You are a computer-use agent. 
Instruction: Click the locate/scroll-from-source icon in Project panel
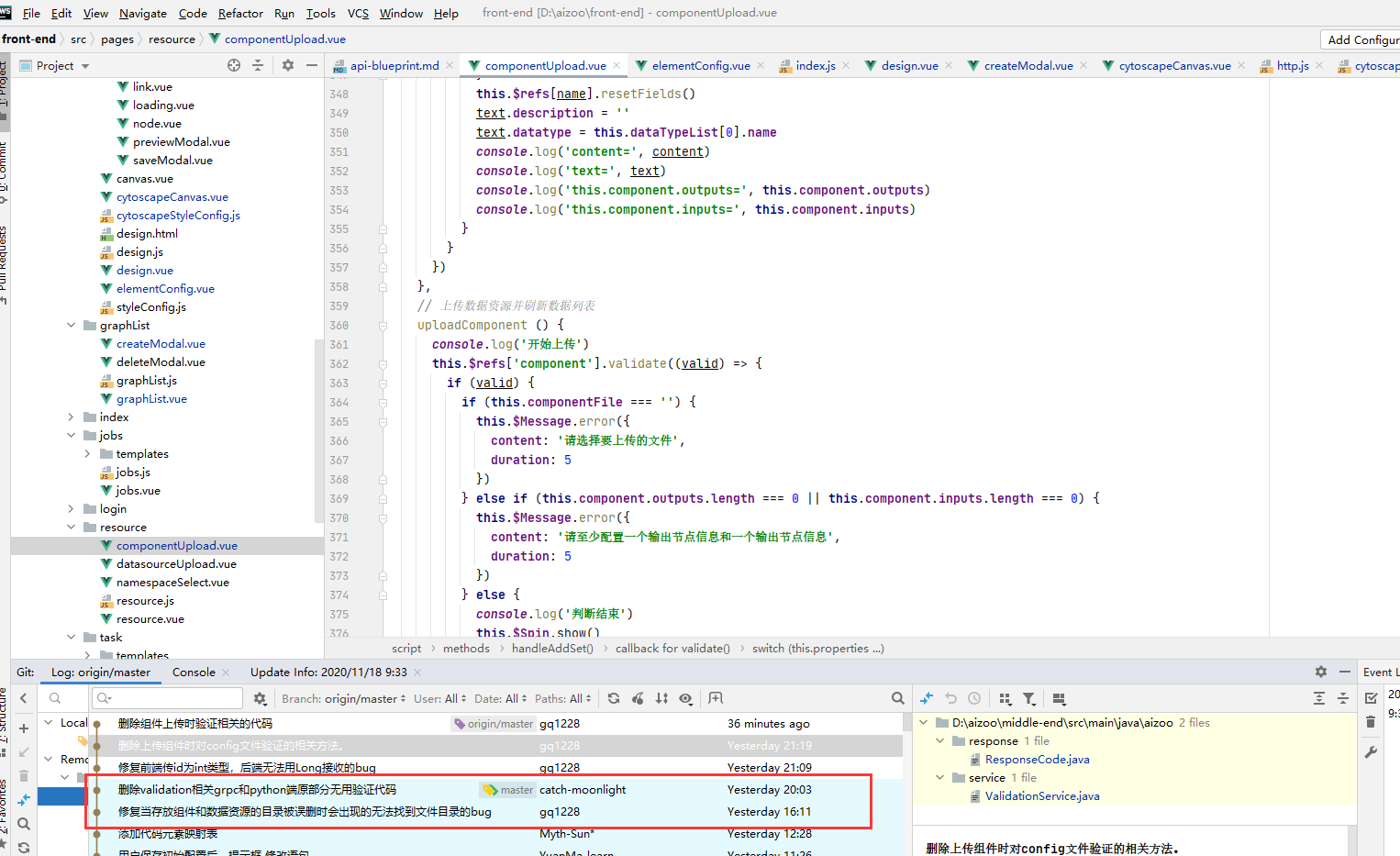click(234, 65)
